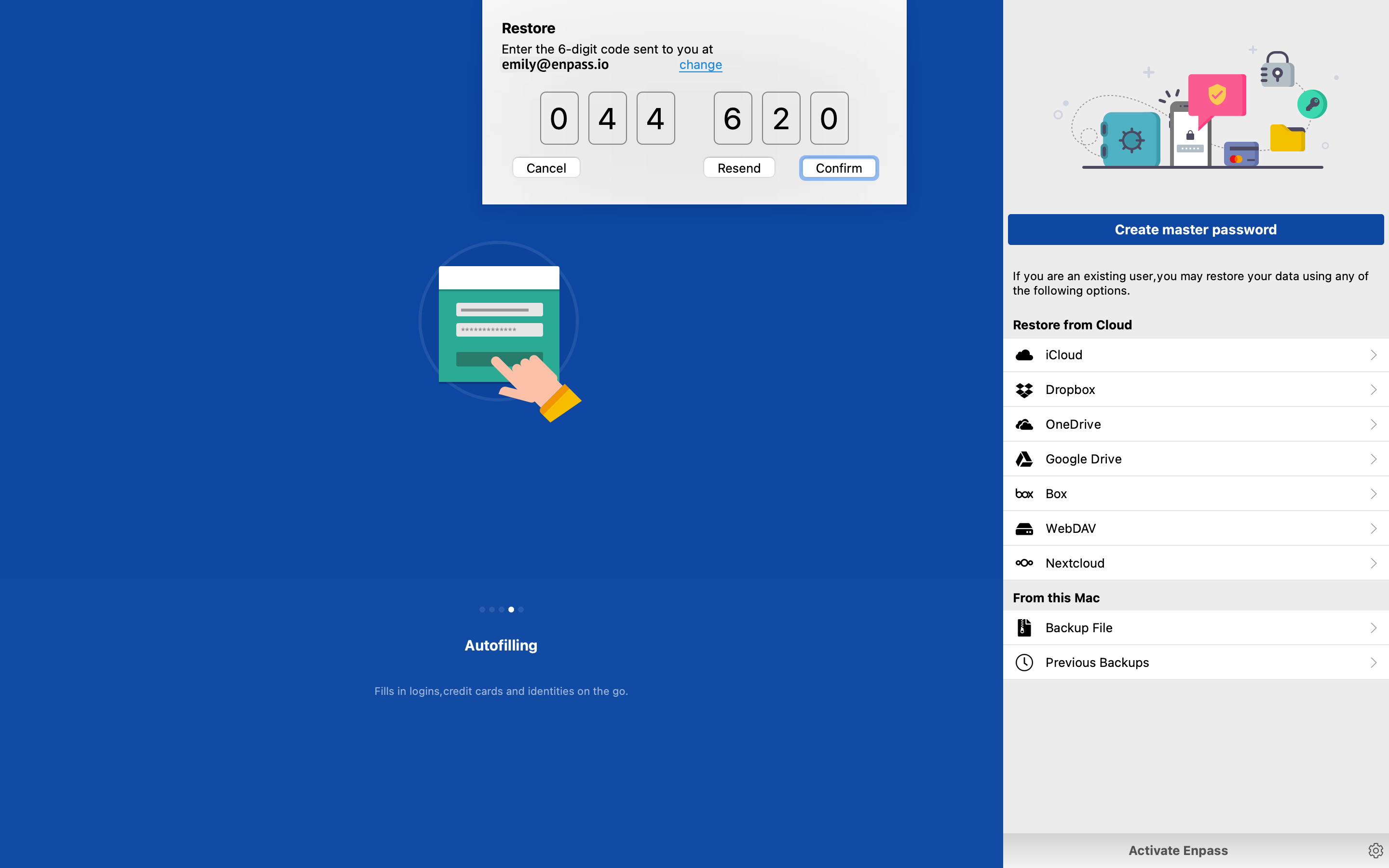Image resolution: width=1389 pixels, height=868 pixels.
Task: Choose Dropbox restore option
Action: tap(1196, 390)
